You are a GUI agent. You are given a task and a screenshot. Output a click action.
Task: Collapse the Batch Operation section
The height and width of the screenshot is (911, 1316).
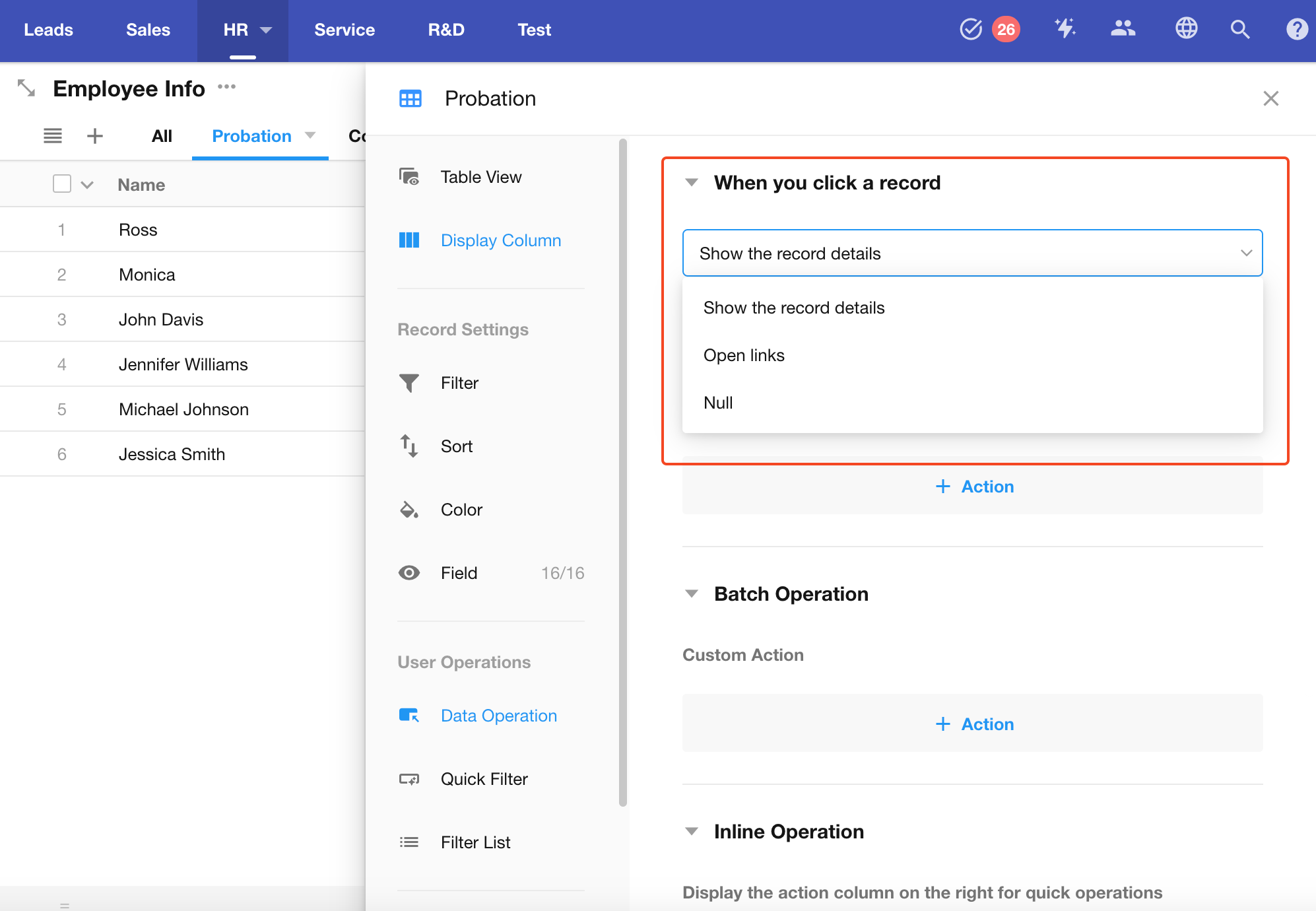[692, 593]
